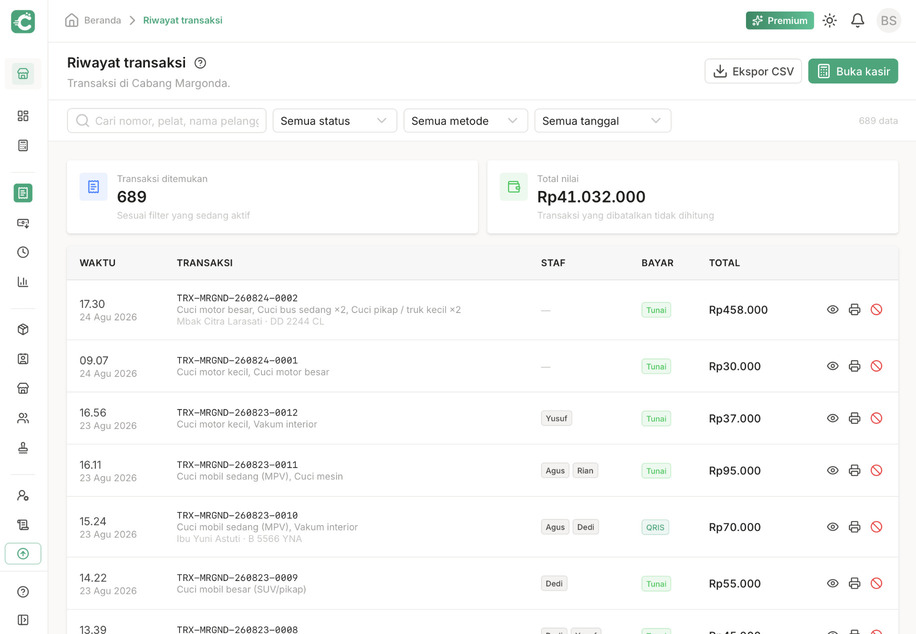Image resolution: width=916 pixels, height=634 pixels.
Task: Click the TOTAL column header
Action: pos(724,263)
